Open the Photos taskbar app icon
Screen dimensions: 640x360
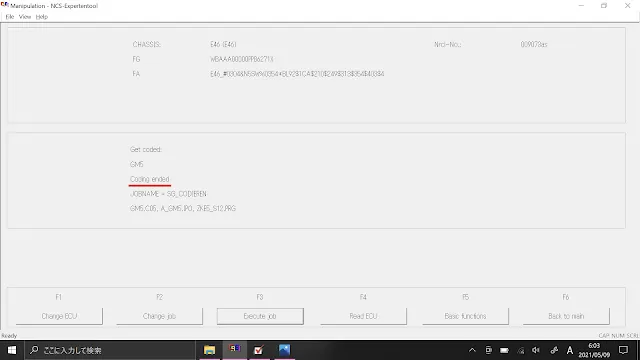(284, 350)
